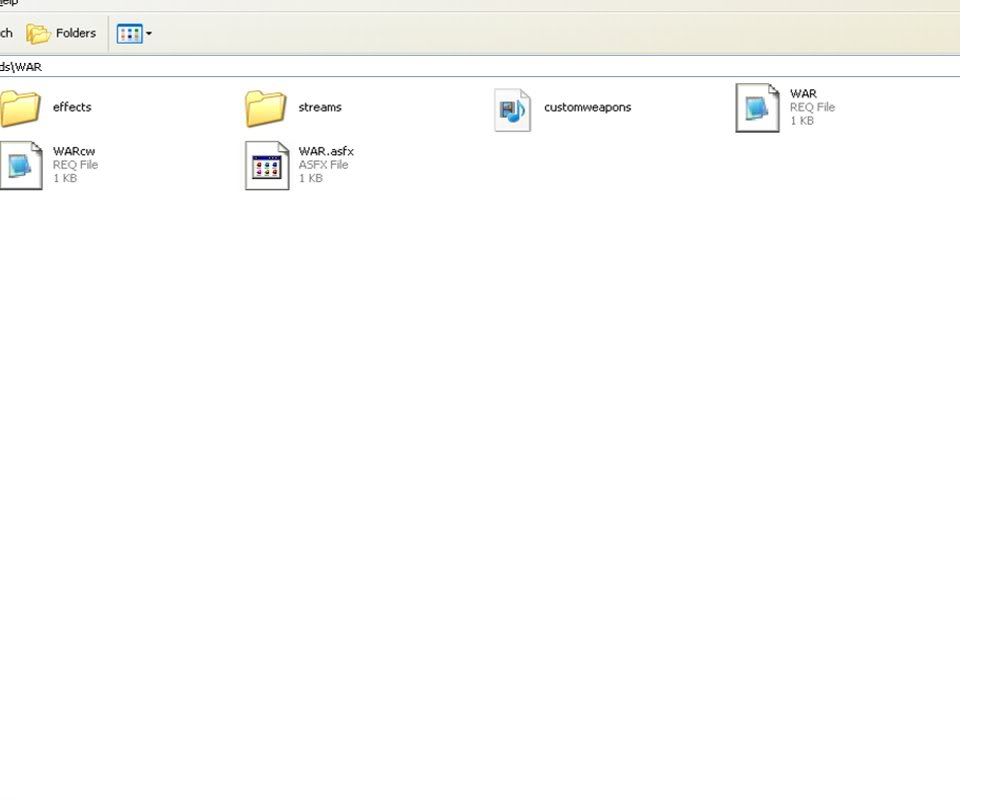Click the 'effects' folder name
Viewport: 1000px width, 800px height.
click(x=72, y=107)
